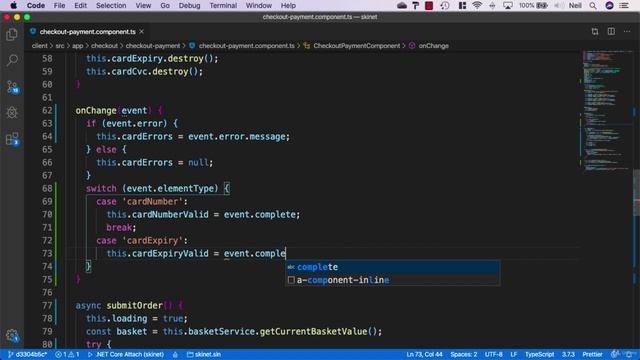640x360 pixels.
Task: Open the Debug view in the activity bar
Action: point(12,113)
